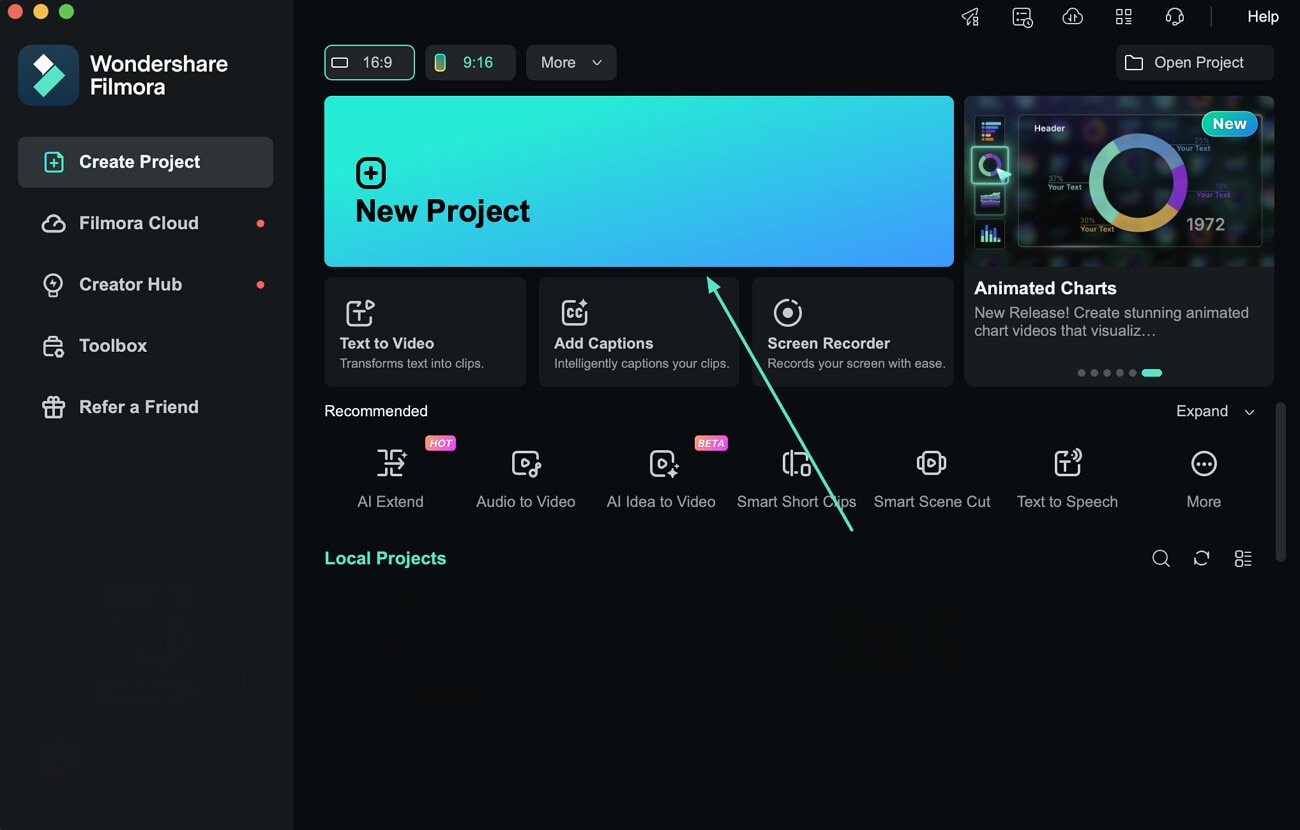Launch AI Idea to Video
Screen dimensions: 1300x830
tap(660, 477)
